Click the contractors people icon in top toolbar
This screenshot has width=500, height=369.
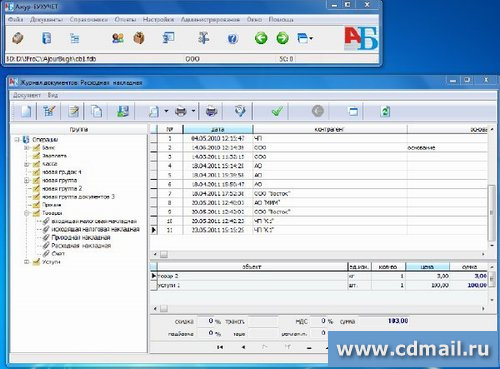[x=118, y=38]
